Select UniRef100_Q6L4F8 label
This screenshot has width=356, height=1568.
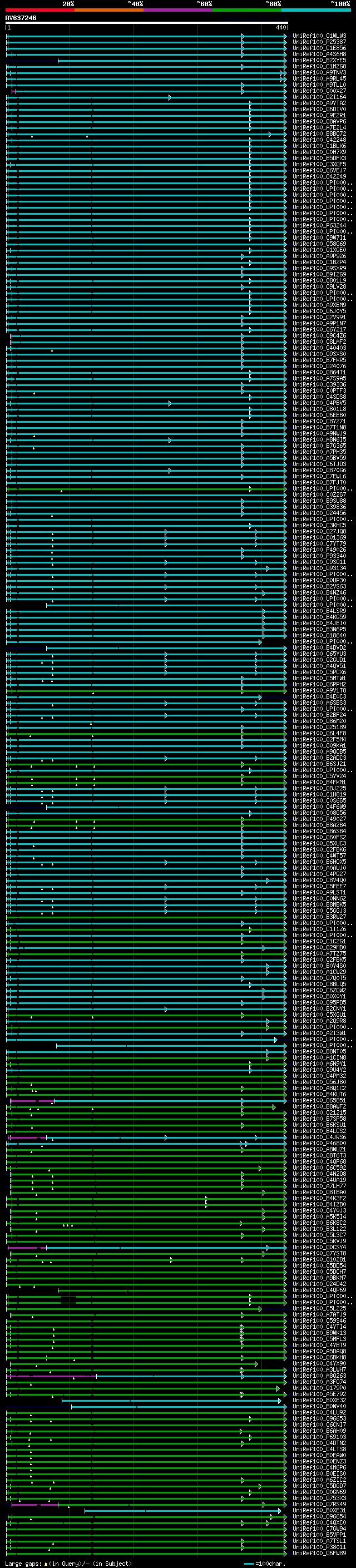(x=319, y=734)
